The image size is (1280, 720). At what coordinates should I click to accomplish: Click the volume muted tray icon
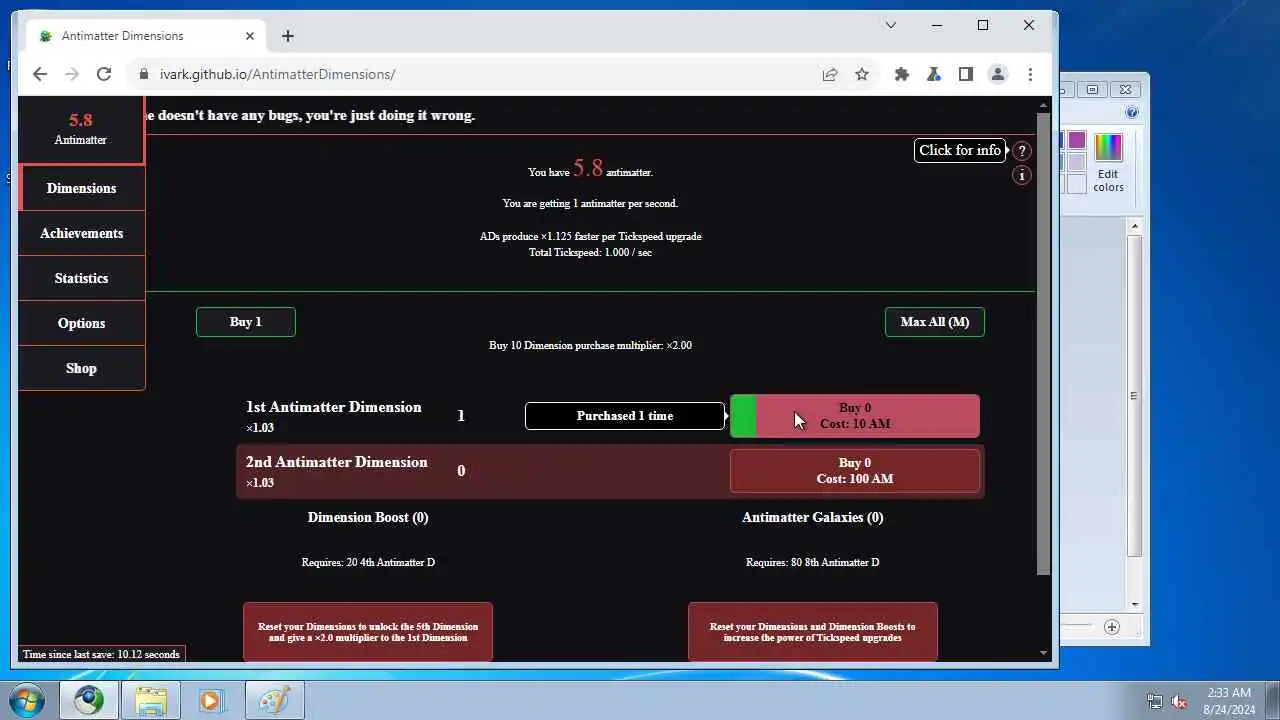(1179, 701)
